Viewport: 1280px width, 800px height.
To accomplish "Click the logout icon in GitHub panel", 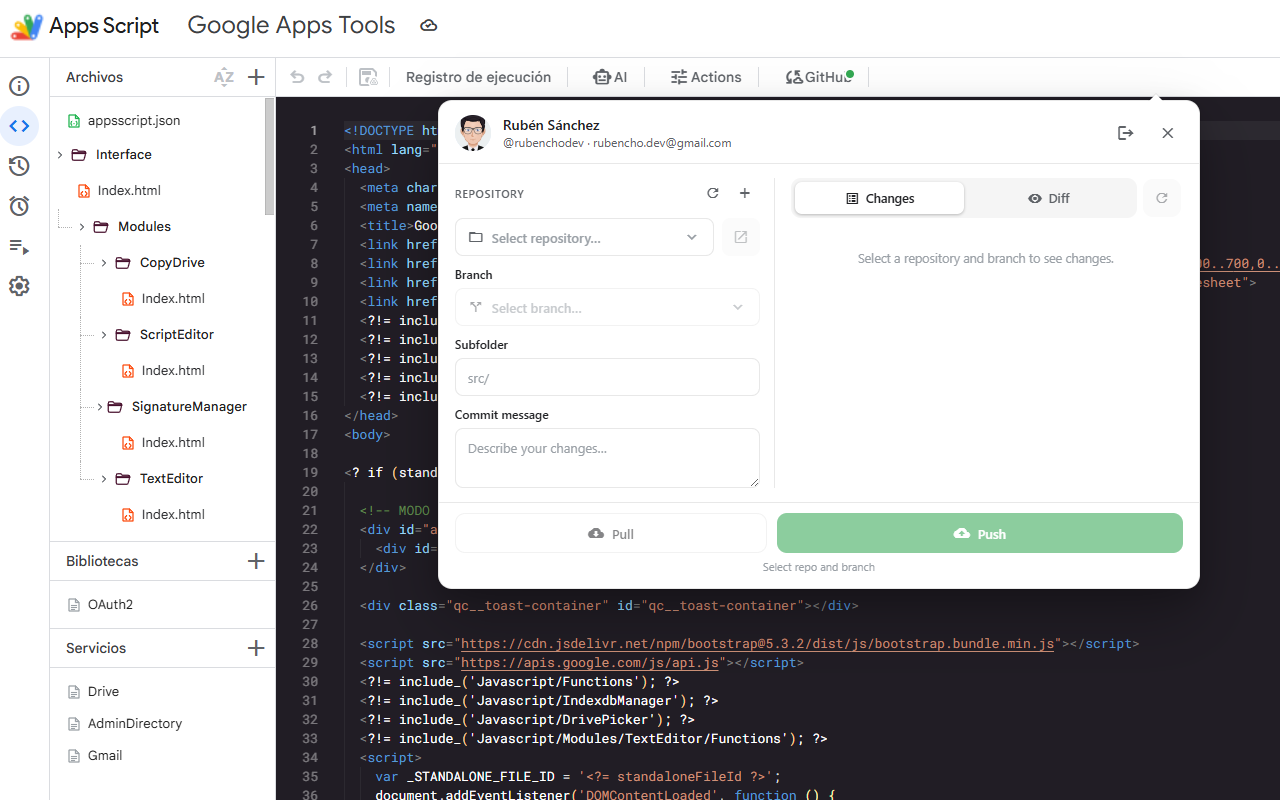I will [x=1126, y=133].
